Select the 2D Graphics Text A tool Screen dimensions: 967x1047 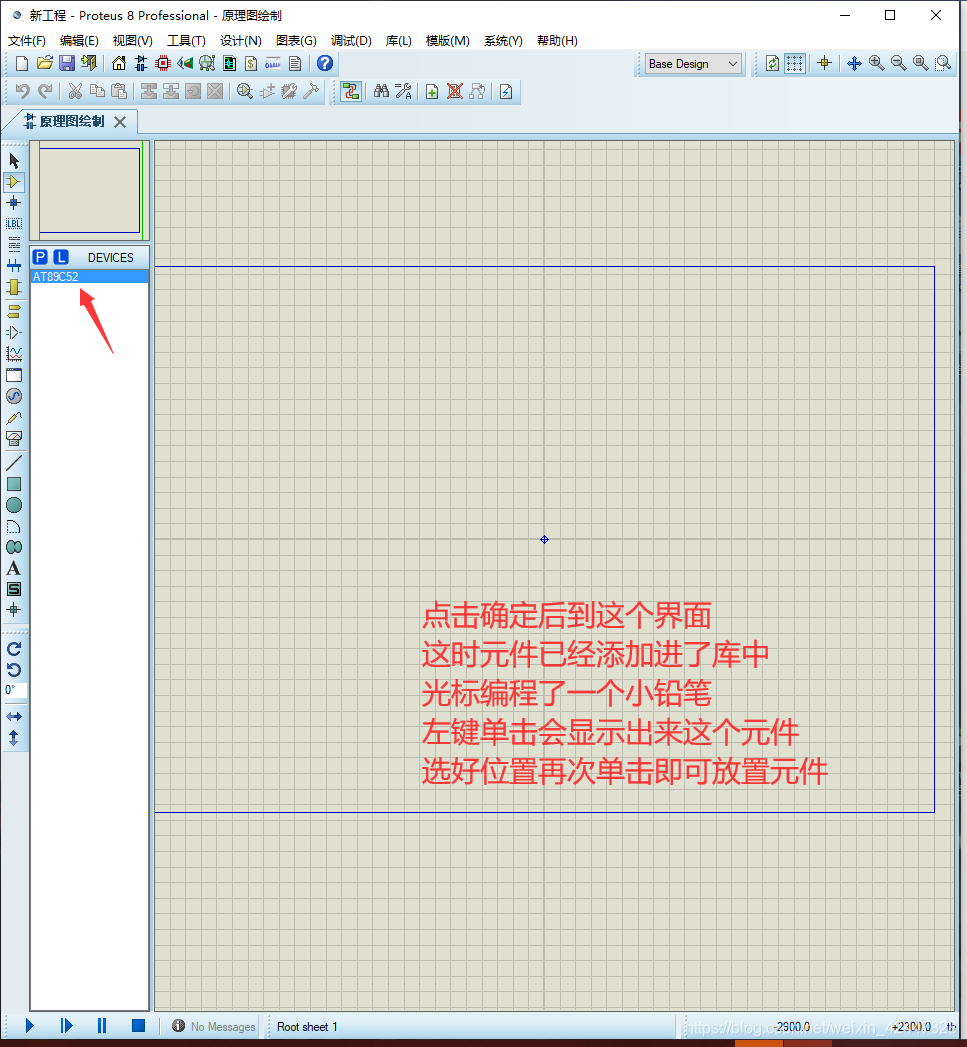pos(14,568)
